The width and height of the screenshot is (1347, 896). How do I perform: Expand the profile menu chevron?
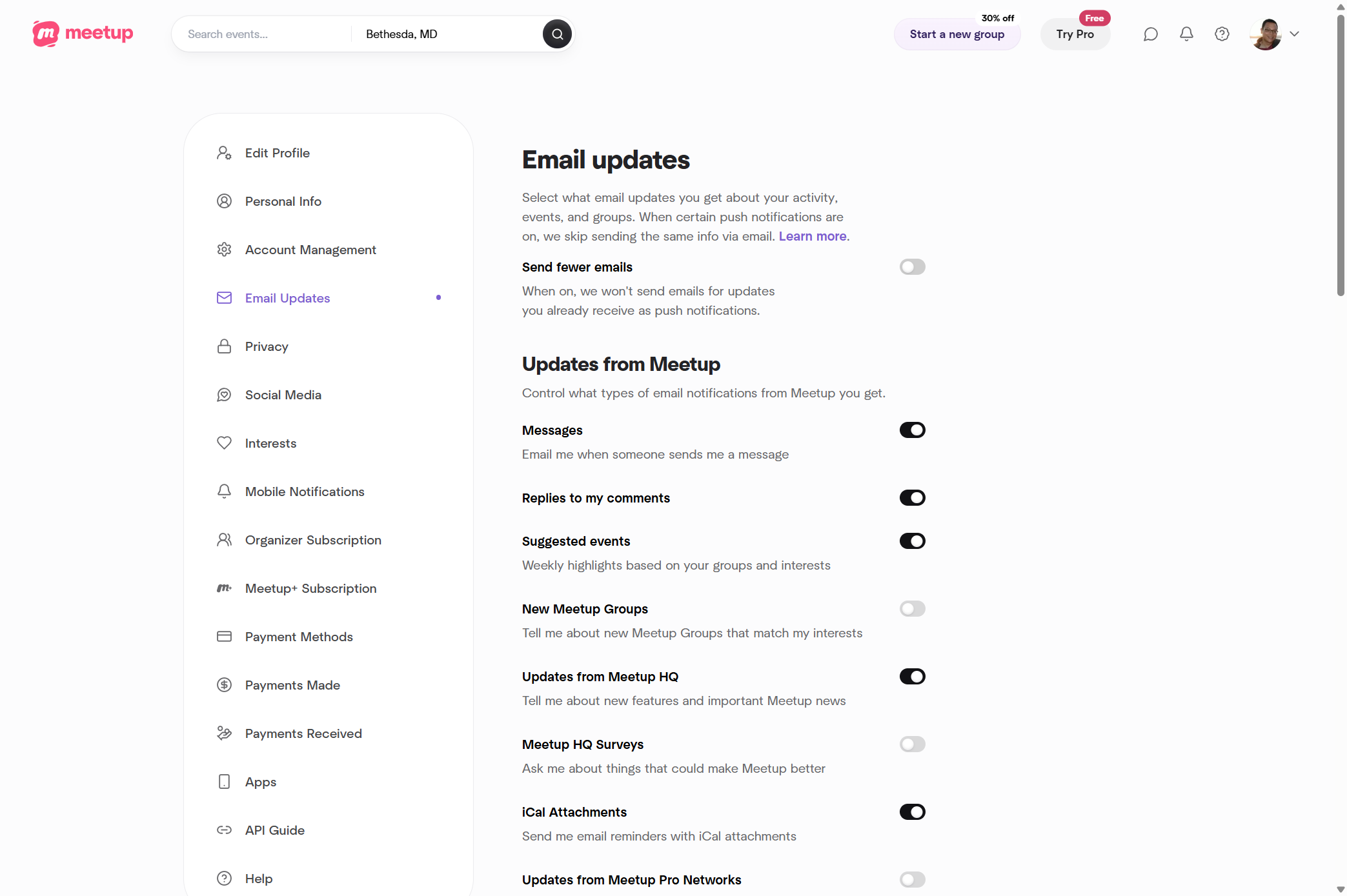click(x=1294, y=34)
